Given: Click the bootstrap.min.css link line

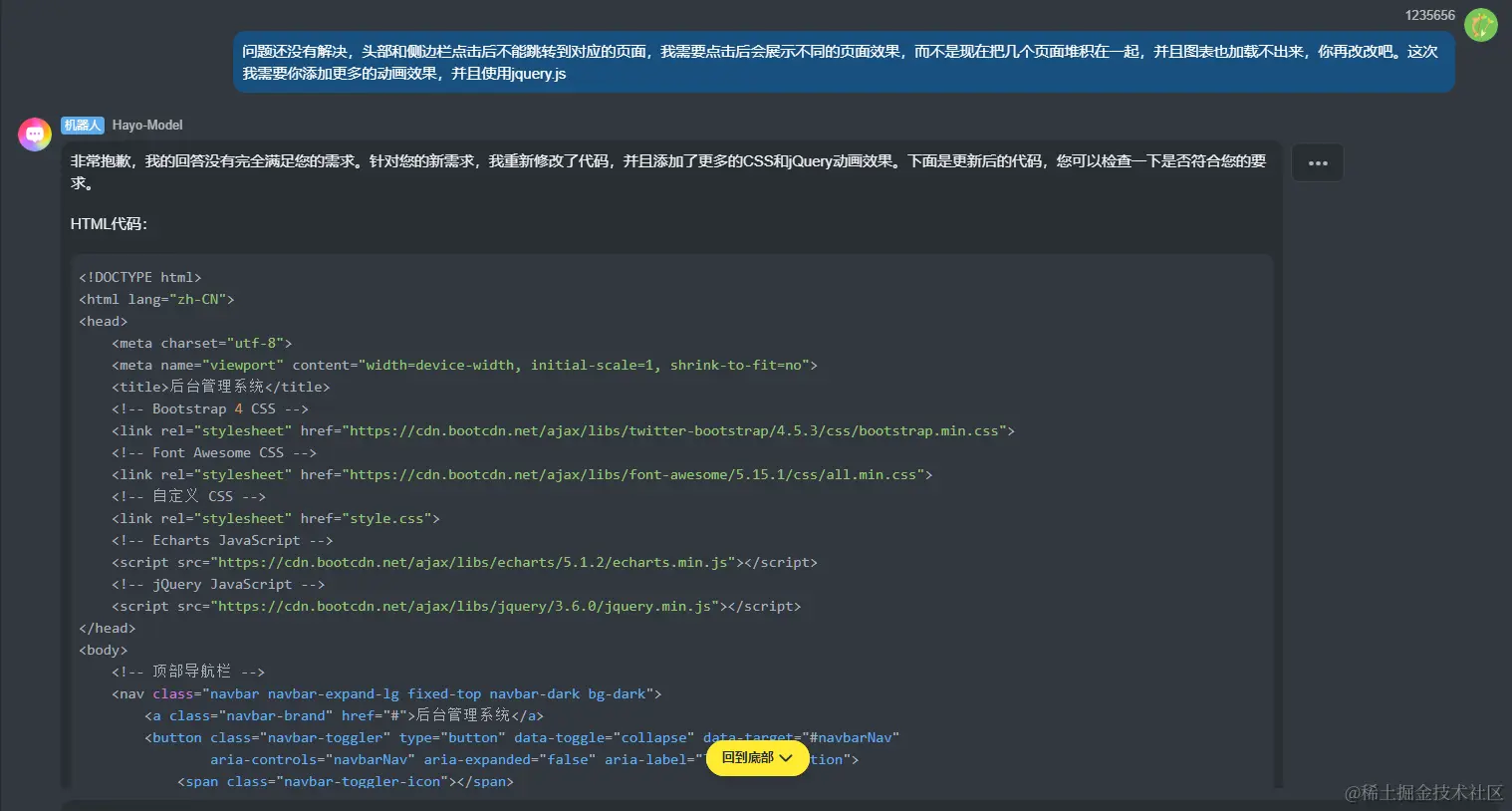Looking at the screenshot, I should 563,430.
